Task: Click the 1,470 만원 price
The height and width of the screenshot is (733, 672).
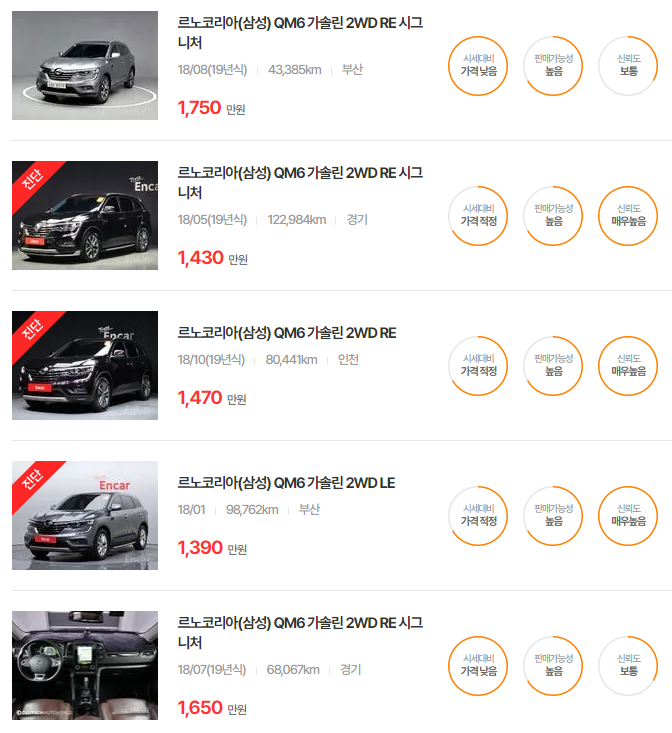Action: pyautogui.click(x=212, y=398)
